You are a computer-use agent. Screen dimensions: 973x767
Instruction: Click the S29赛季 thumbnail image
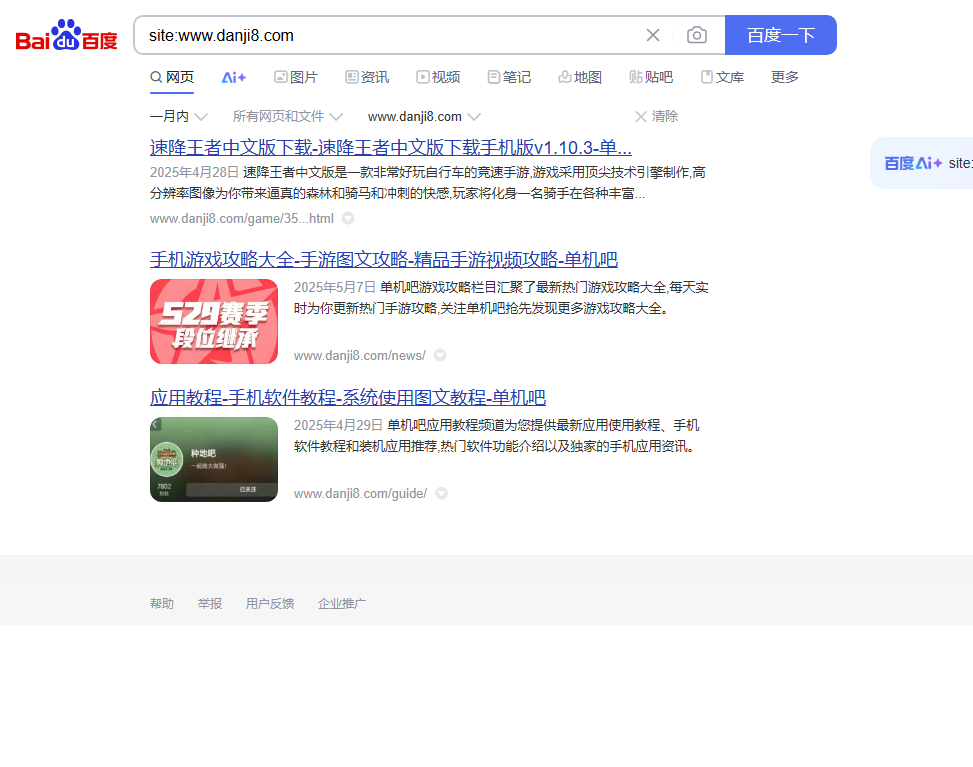click(214, 321)
